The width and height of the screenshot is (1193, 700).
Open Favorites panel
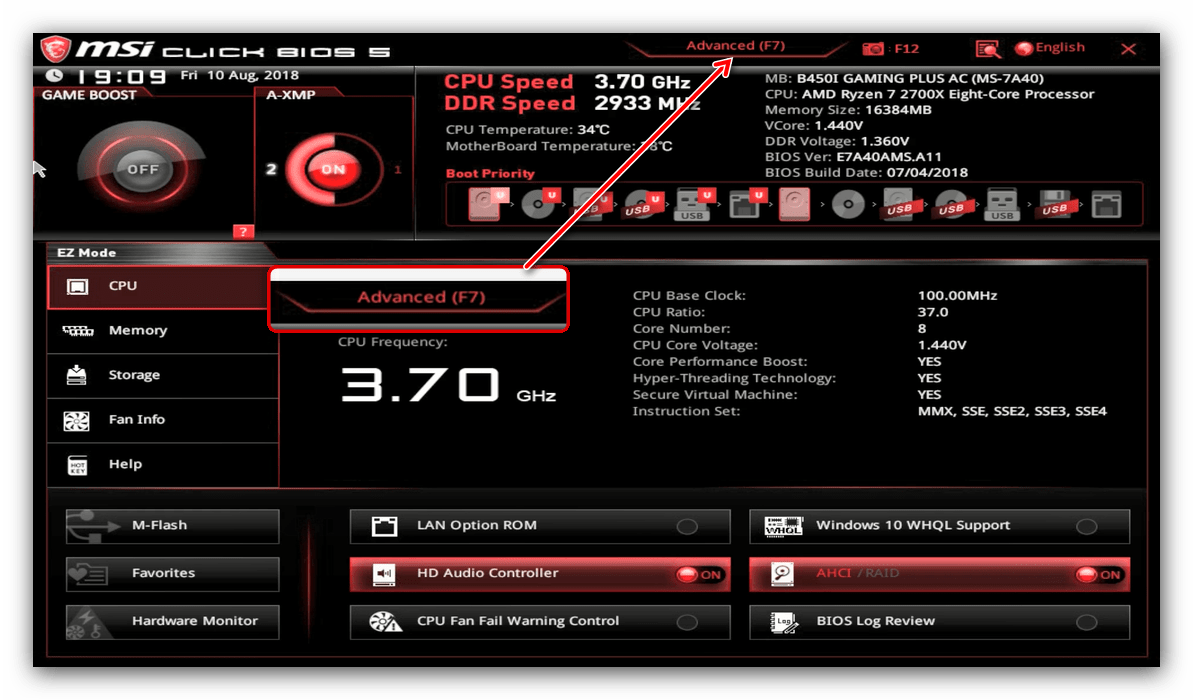(x=172, y=574)
